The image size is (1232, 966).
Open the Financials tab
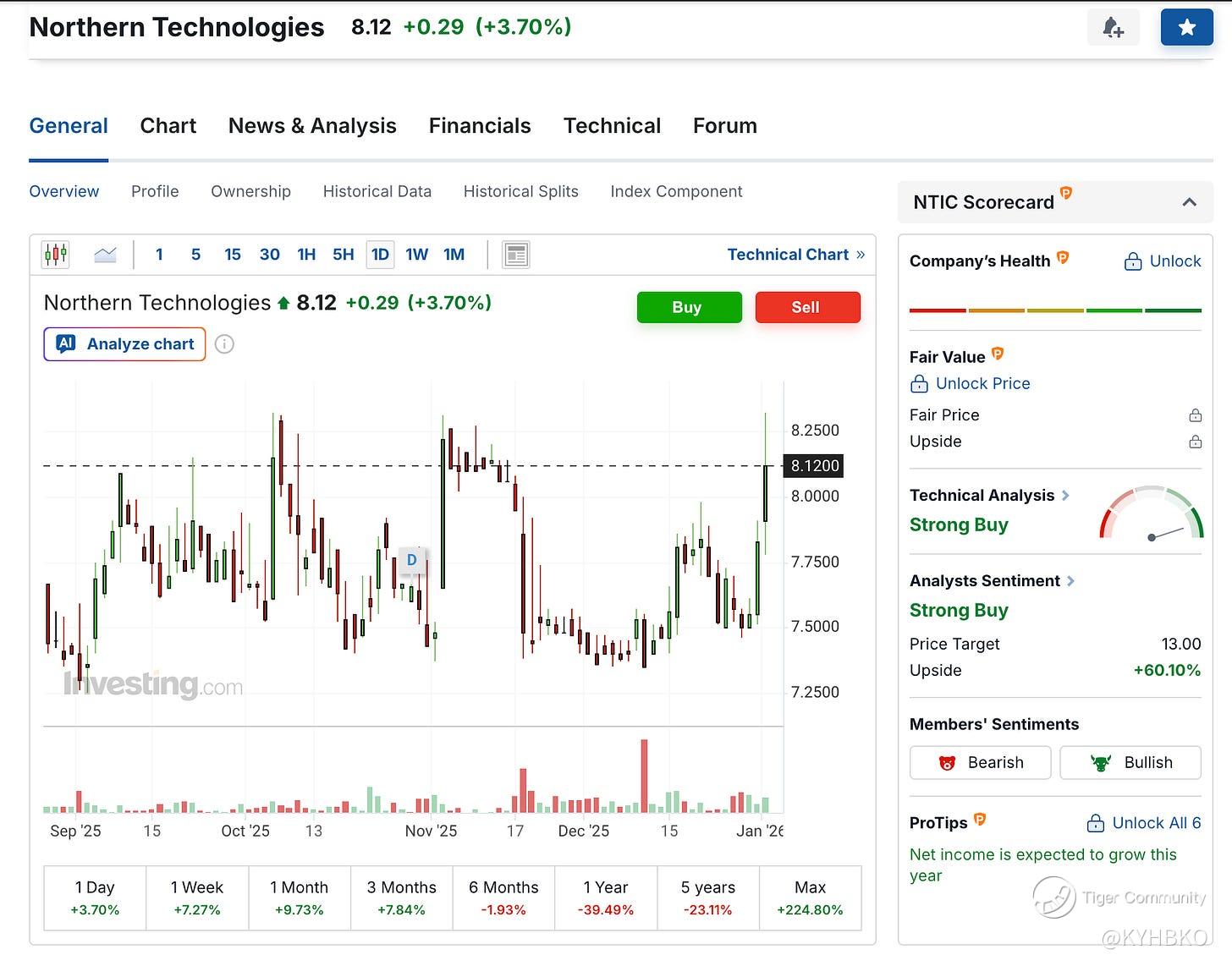point(480,126)
